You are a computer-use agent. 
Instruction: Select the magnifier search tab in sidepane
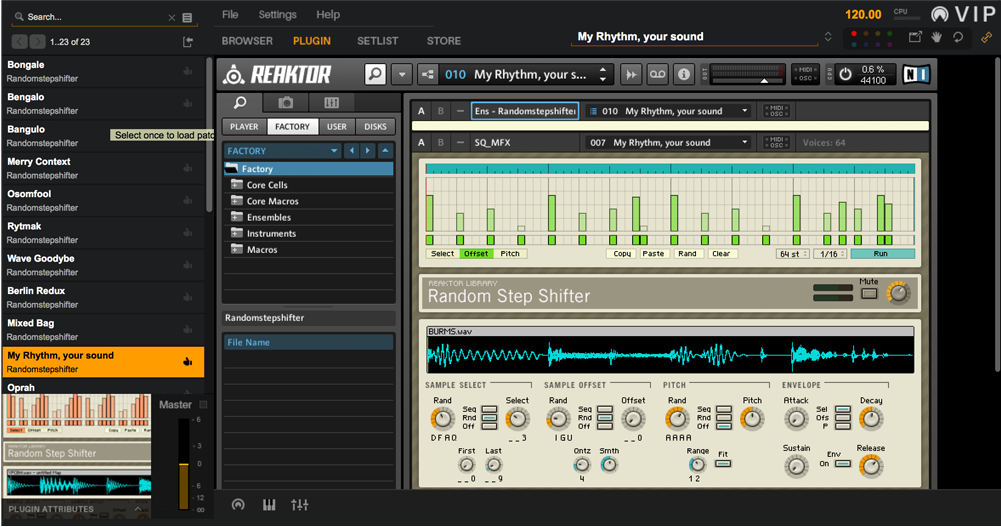[x=240, y=103]
